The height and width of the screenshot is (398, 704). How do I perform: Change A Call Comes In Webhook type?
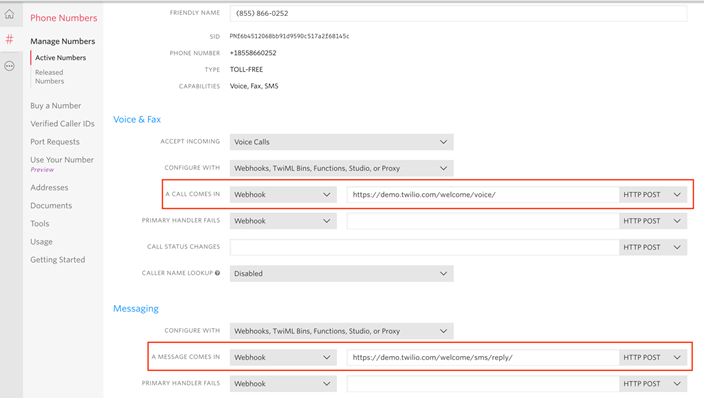283,195
